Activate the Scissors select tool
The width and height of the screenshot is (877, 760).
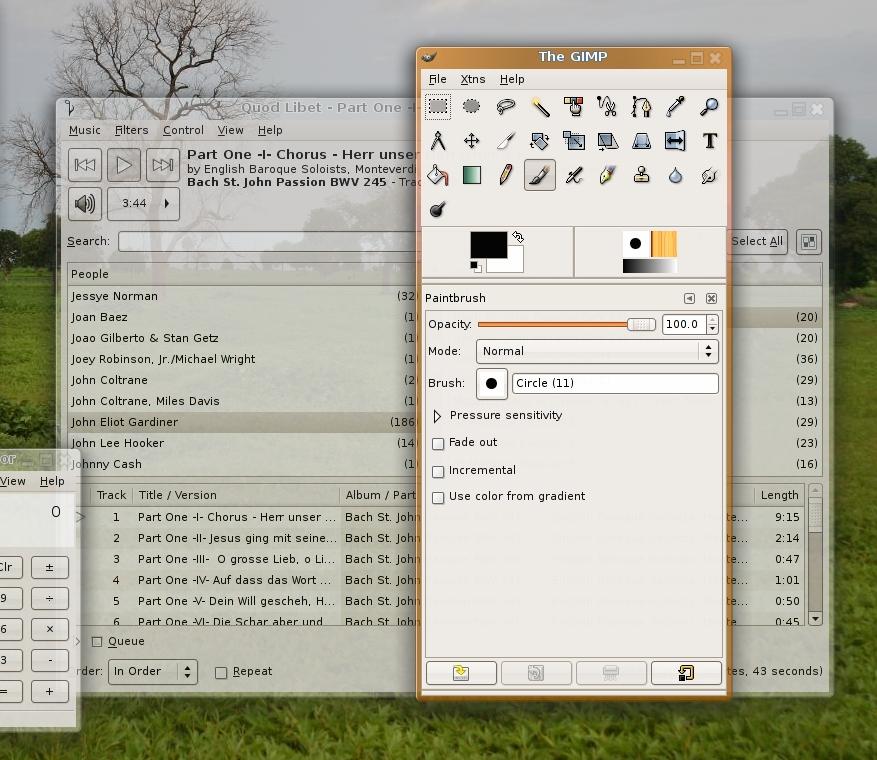(607, 106)
